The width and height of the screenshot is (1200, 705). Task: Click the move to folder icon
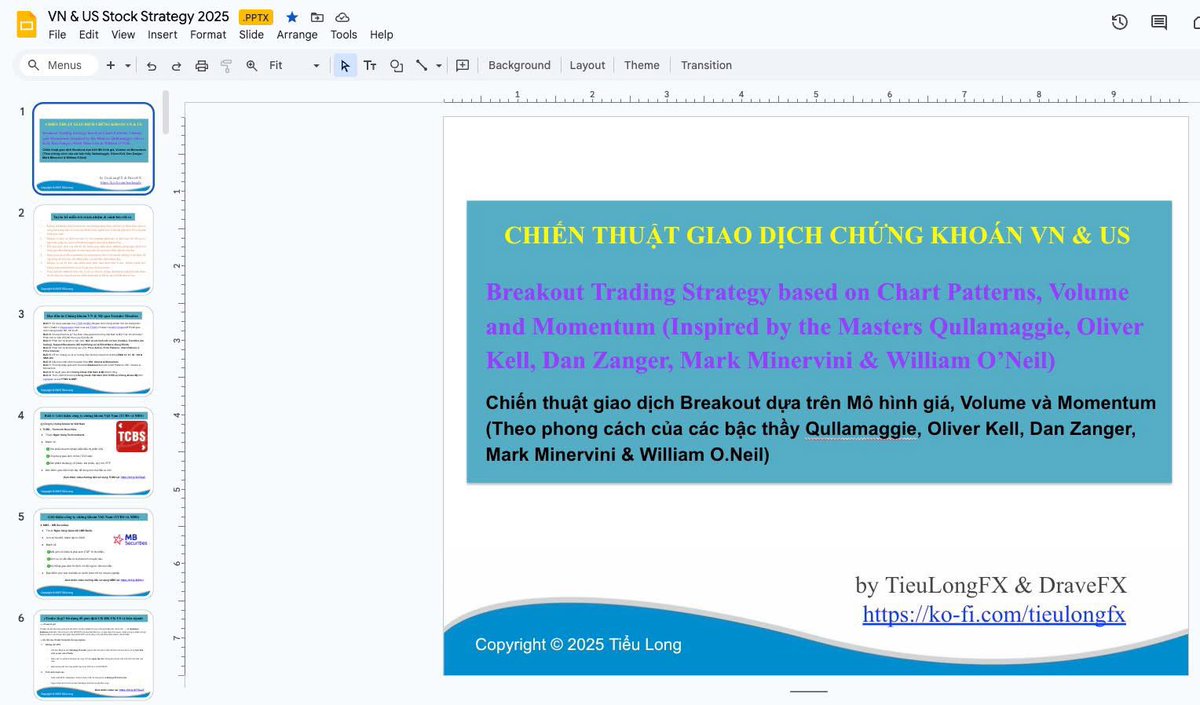pyautogui.click(x=317, y=17)
